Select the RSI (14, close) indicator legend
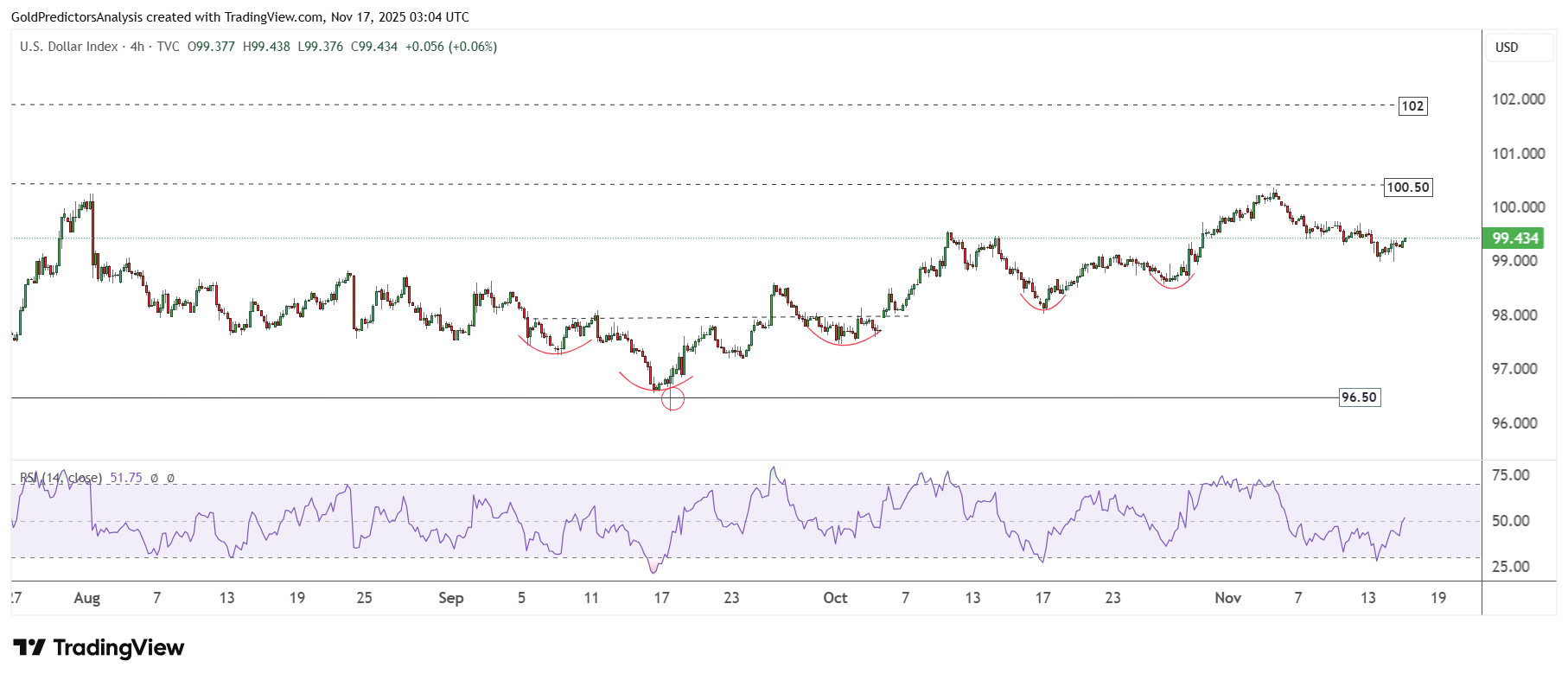 [x=61, y=478]
